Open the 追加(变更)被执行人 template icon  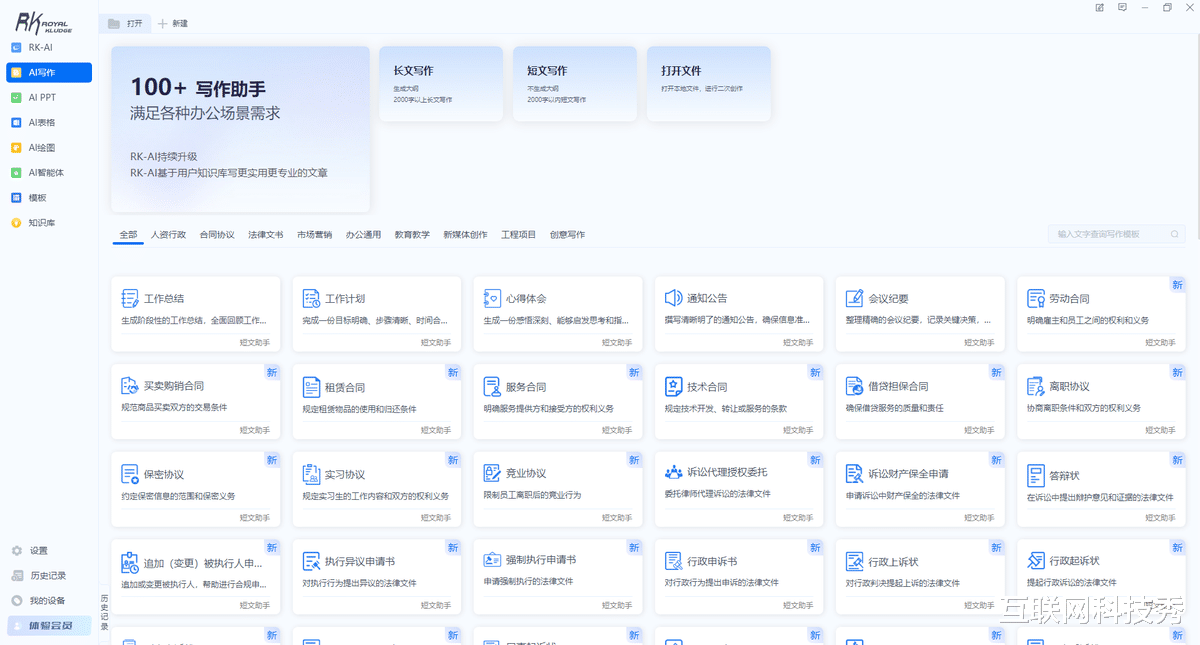point(130,561)
